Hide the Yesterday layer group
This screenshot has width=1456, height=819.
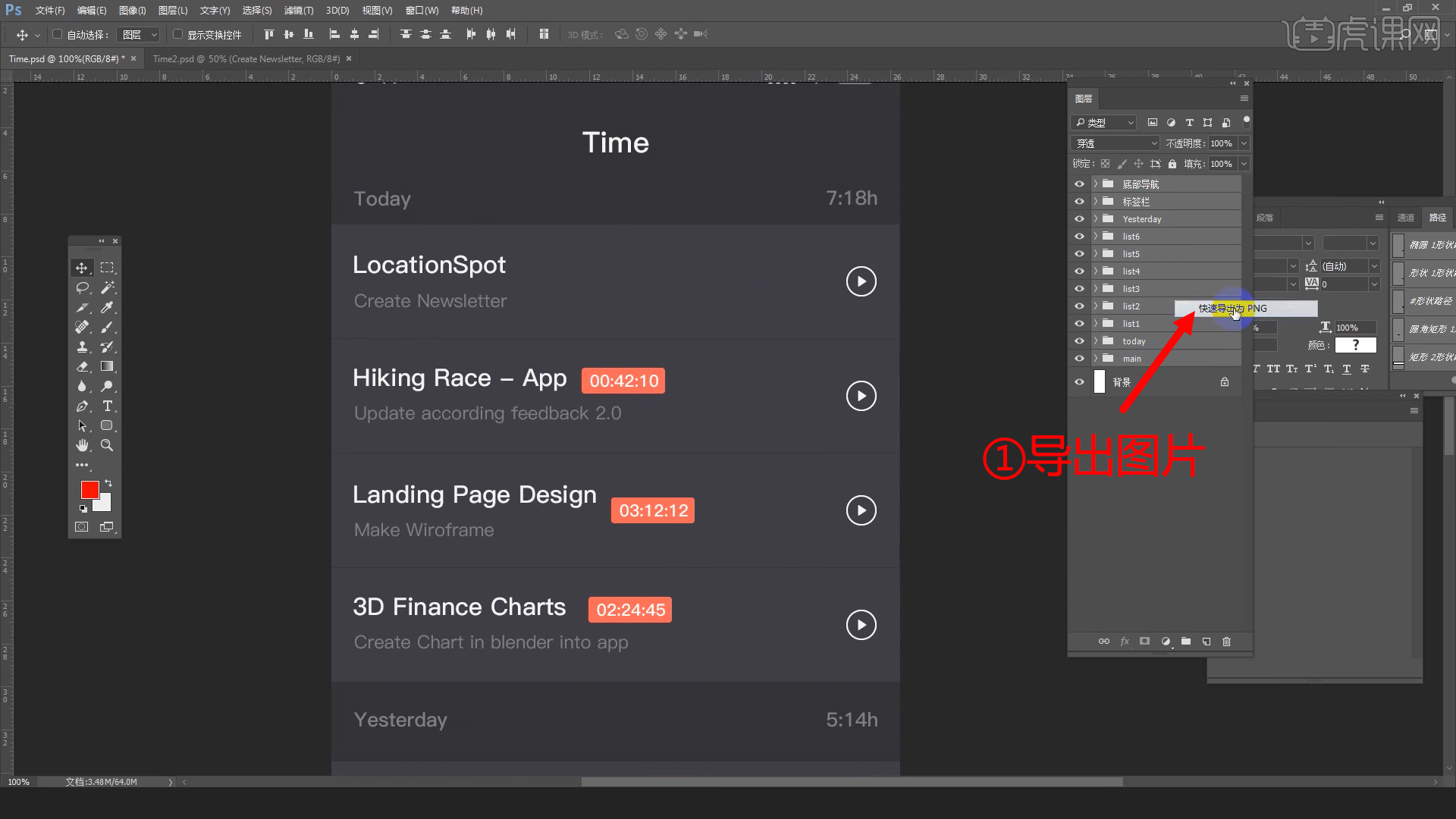pyautogui.click(x=1079, y=219)
